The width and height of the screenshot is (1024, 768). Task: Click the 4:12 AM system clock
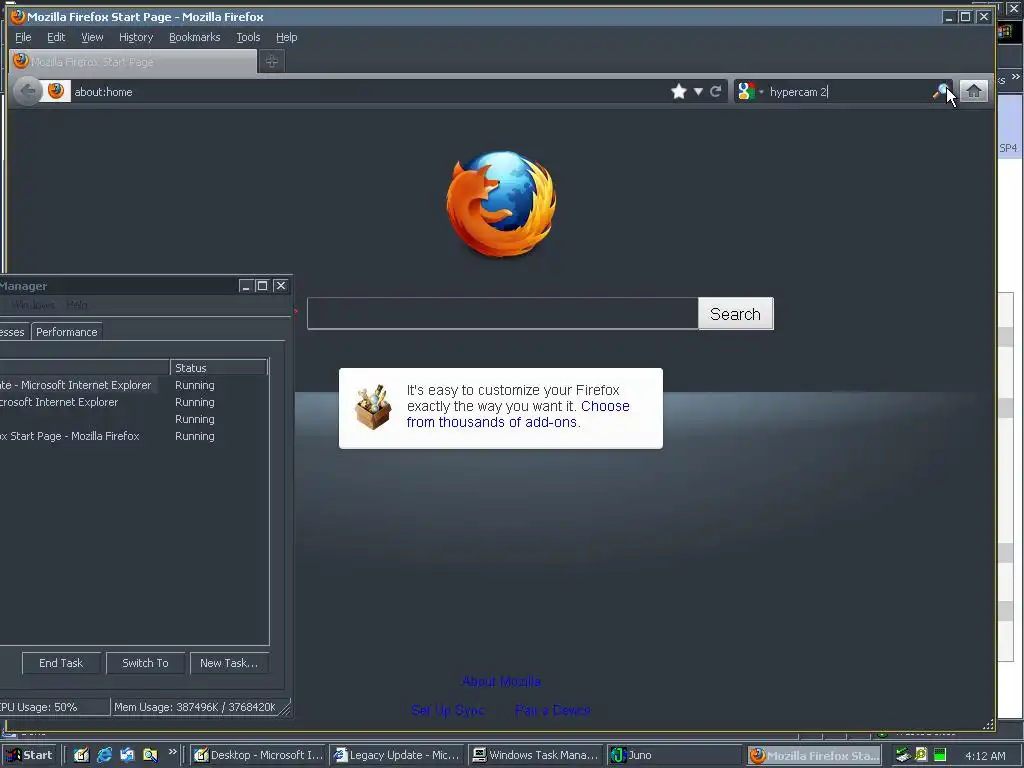pos(985,756)
